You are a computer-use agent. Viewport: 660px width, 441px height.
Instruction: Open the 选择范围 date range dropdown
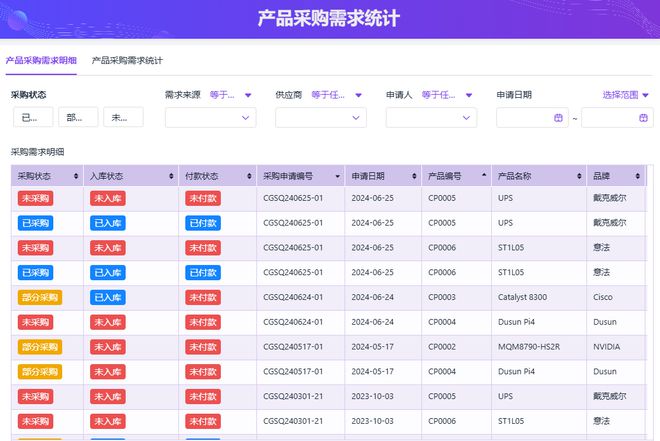point(625,95)
